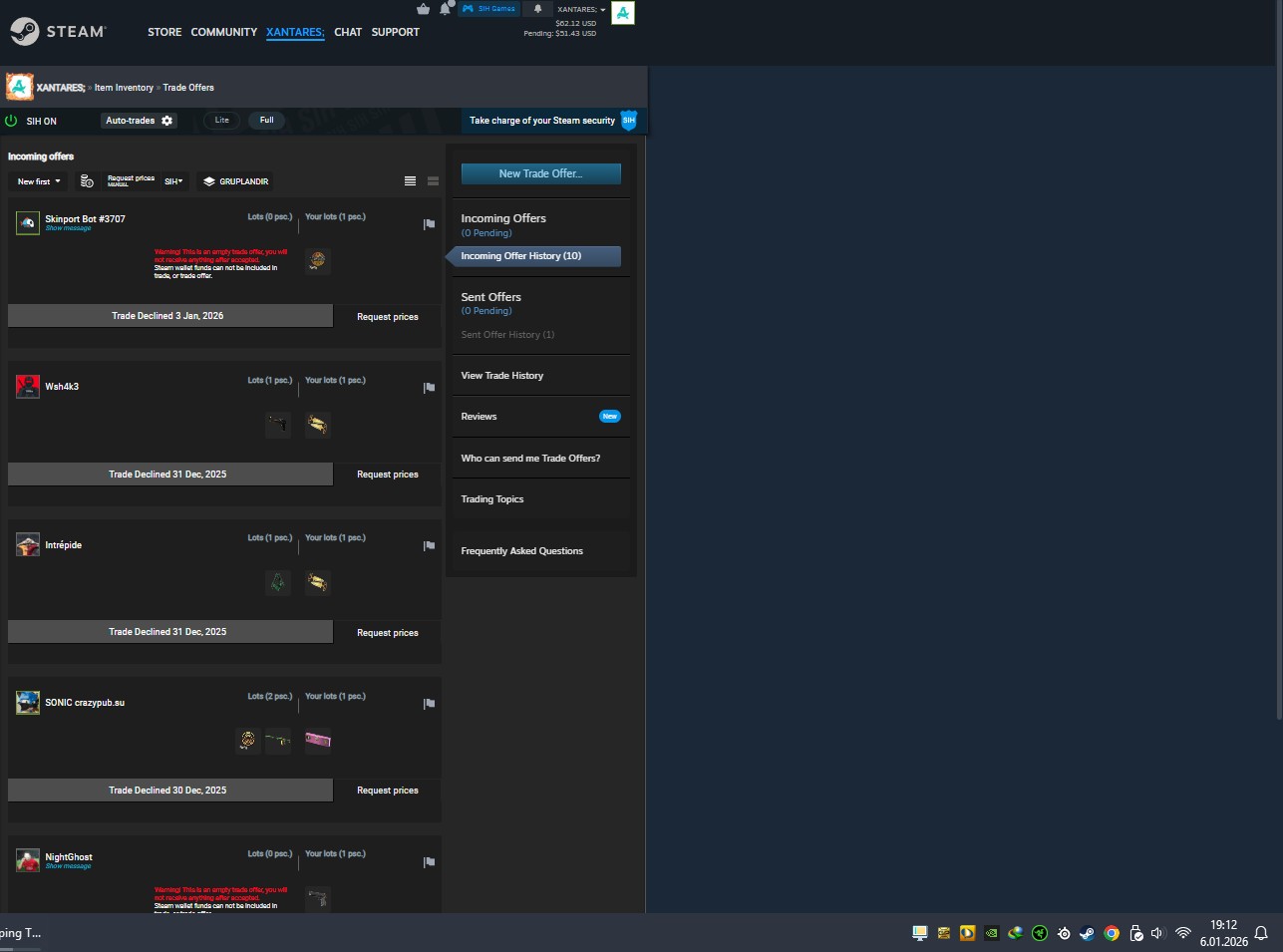Viewport: 1283px width, 952px height.
Task: Expand the New first sort dropdown
Action: 39,181
